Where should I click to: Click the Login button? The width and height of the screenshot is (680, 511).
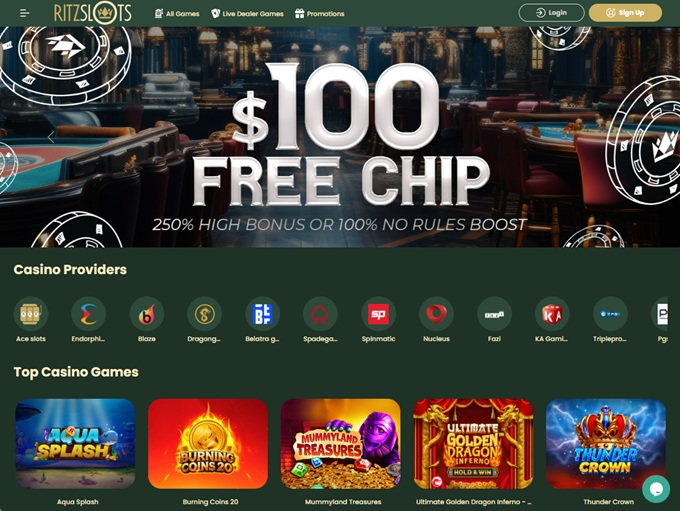coord(551,13)
